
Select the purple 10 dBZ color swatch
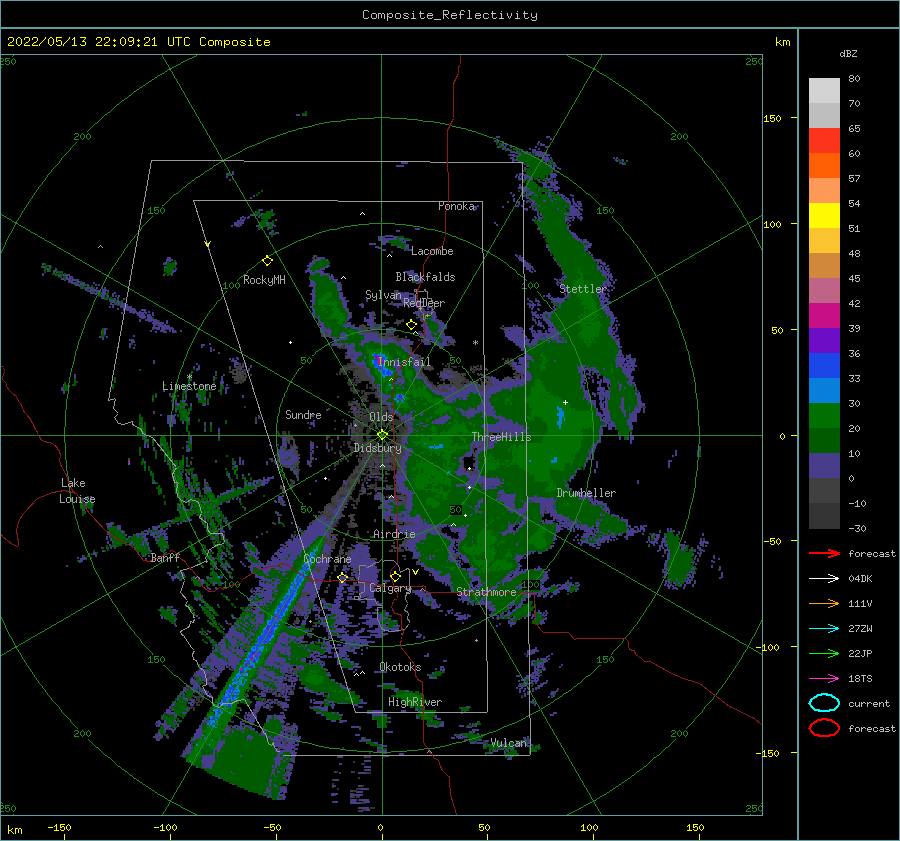[x=824, y=465]
